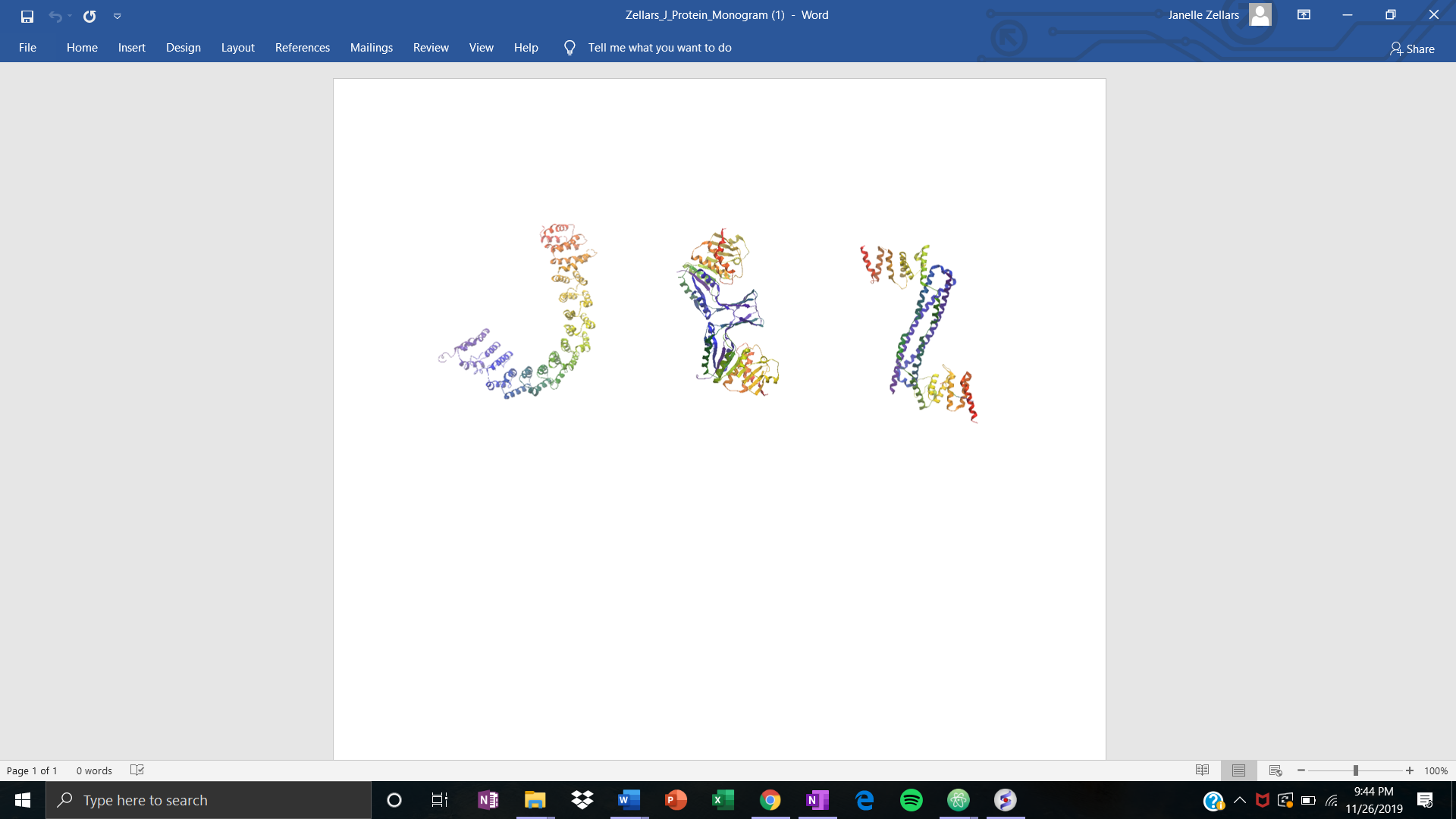
Task: Open the Review ribbon tab
Action: (431, 48)
